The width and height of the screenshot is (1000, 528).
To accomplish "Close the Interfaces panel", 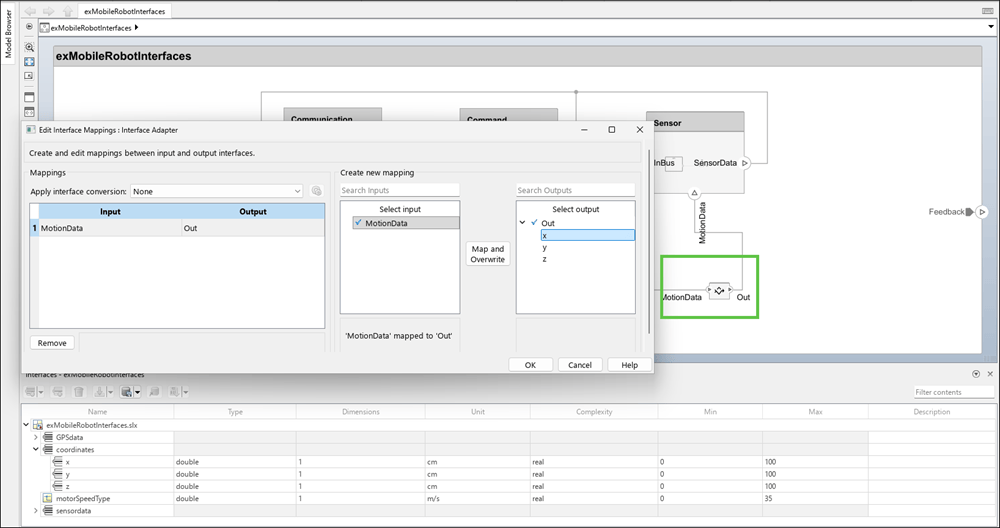I will pyautogui.click(x=990, y=374).
